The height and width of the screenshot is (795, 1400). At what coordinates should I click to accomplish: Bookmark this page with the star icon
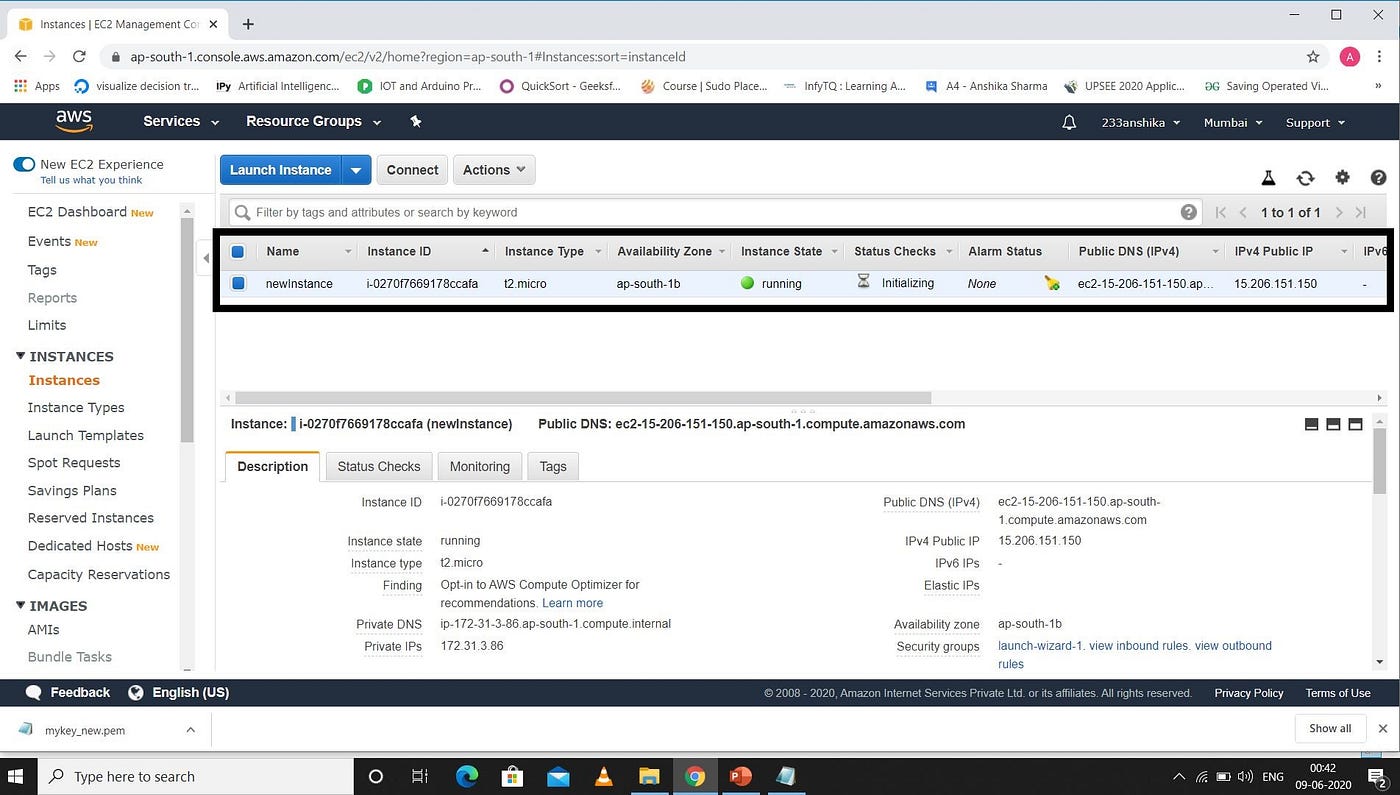point(1313,57)
